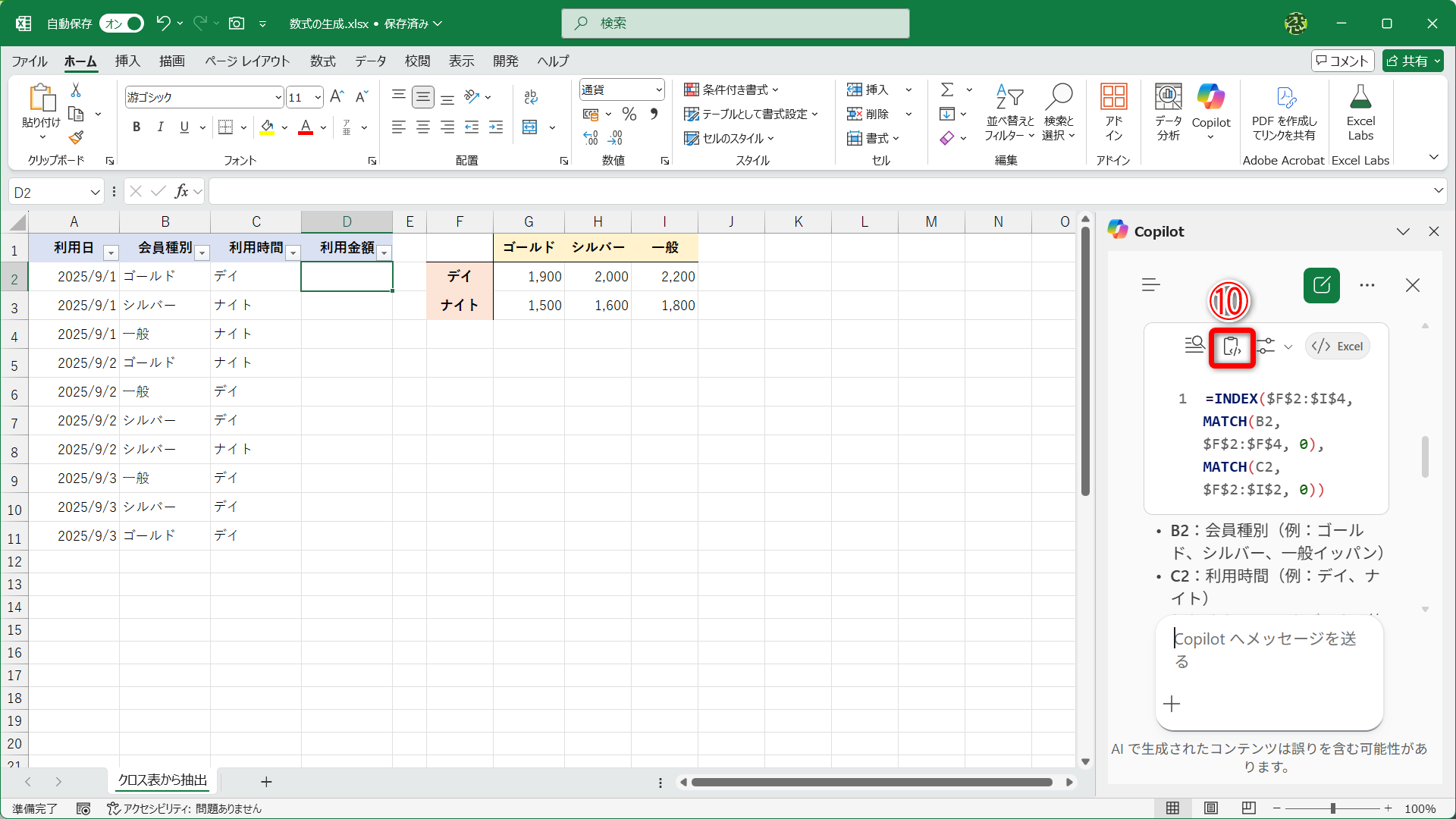
Task: Select the クロス表から抽出 sheet tab
Action: pyautogui.click(x=162, y=780)
